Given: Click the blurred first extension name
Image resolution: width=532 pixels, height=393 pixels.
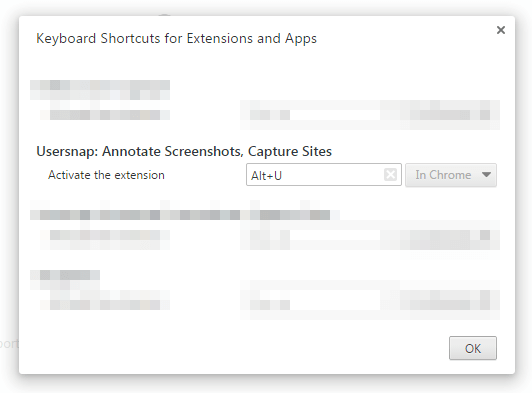Looking at the screenshot, I should [x=100, y=90].
